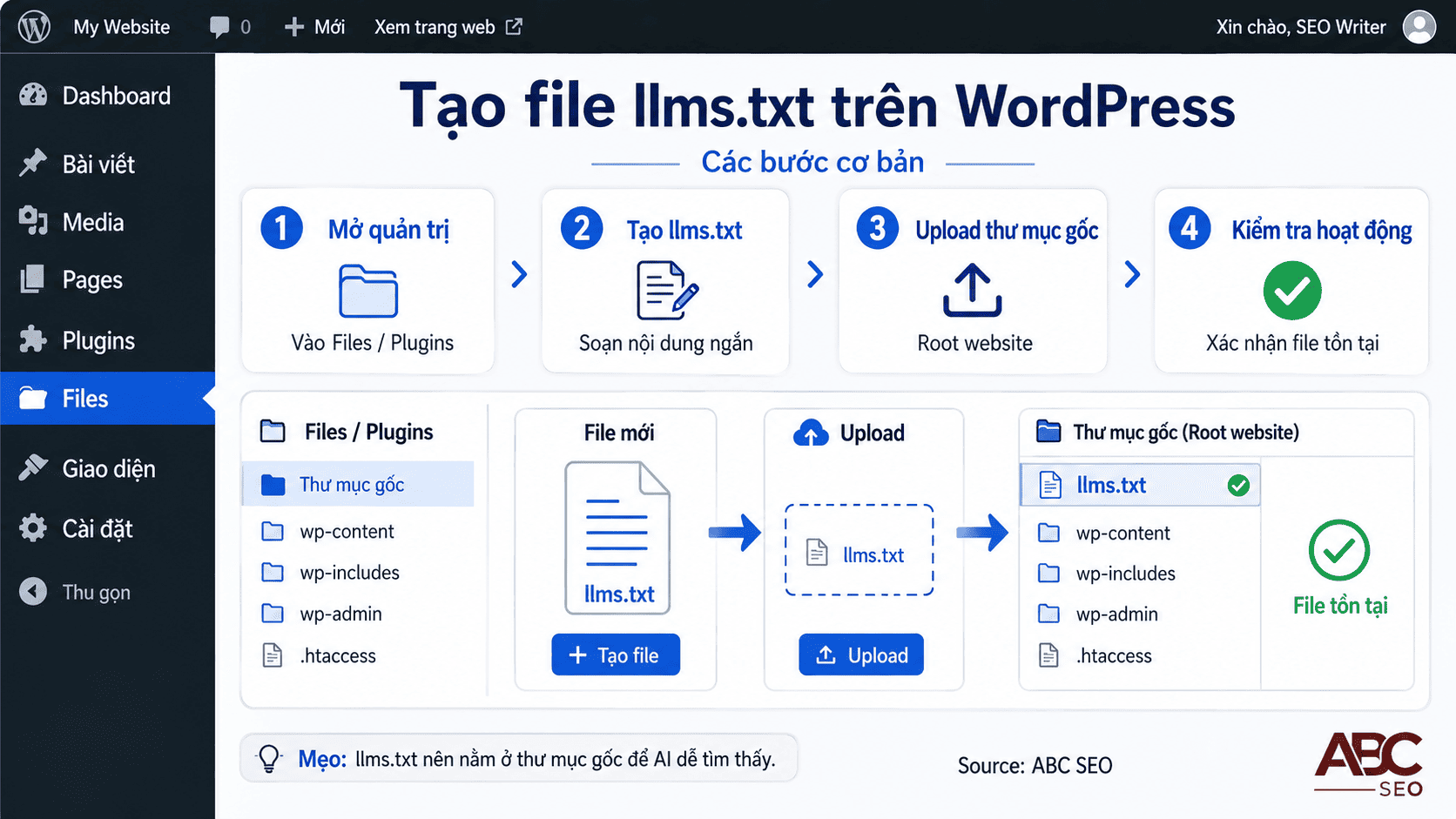Open the Media menu item

(x=107, y=222)
